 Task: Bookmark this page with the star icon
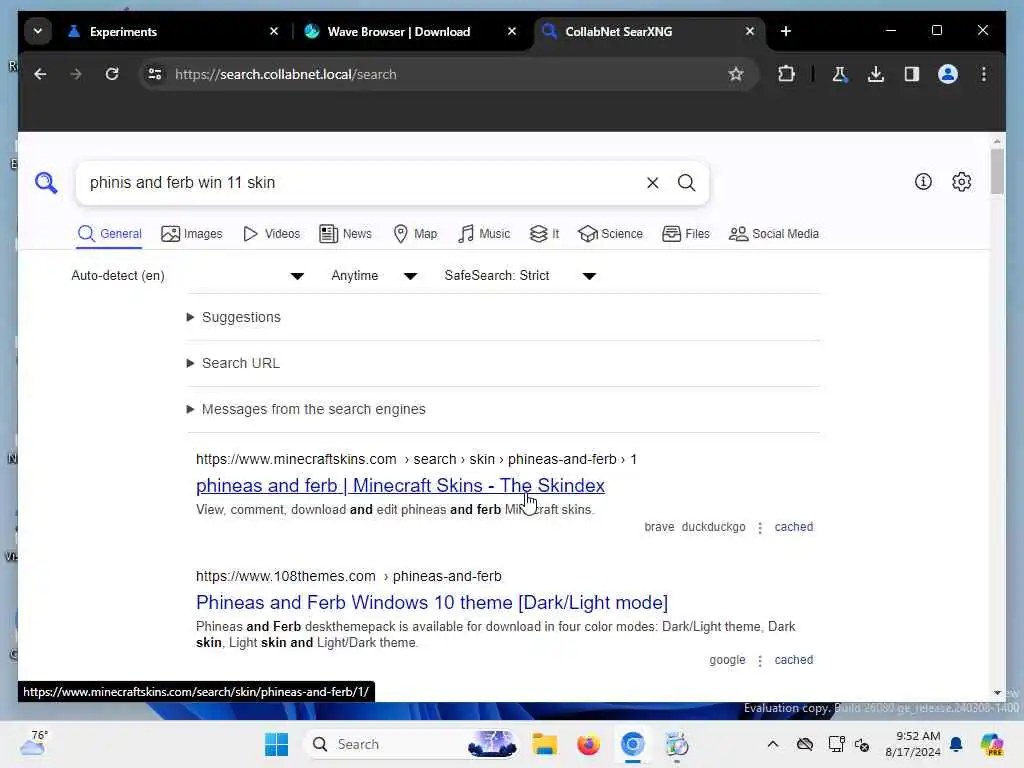[736, 74]
